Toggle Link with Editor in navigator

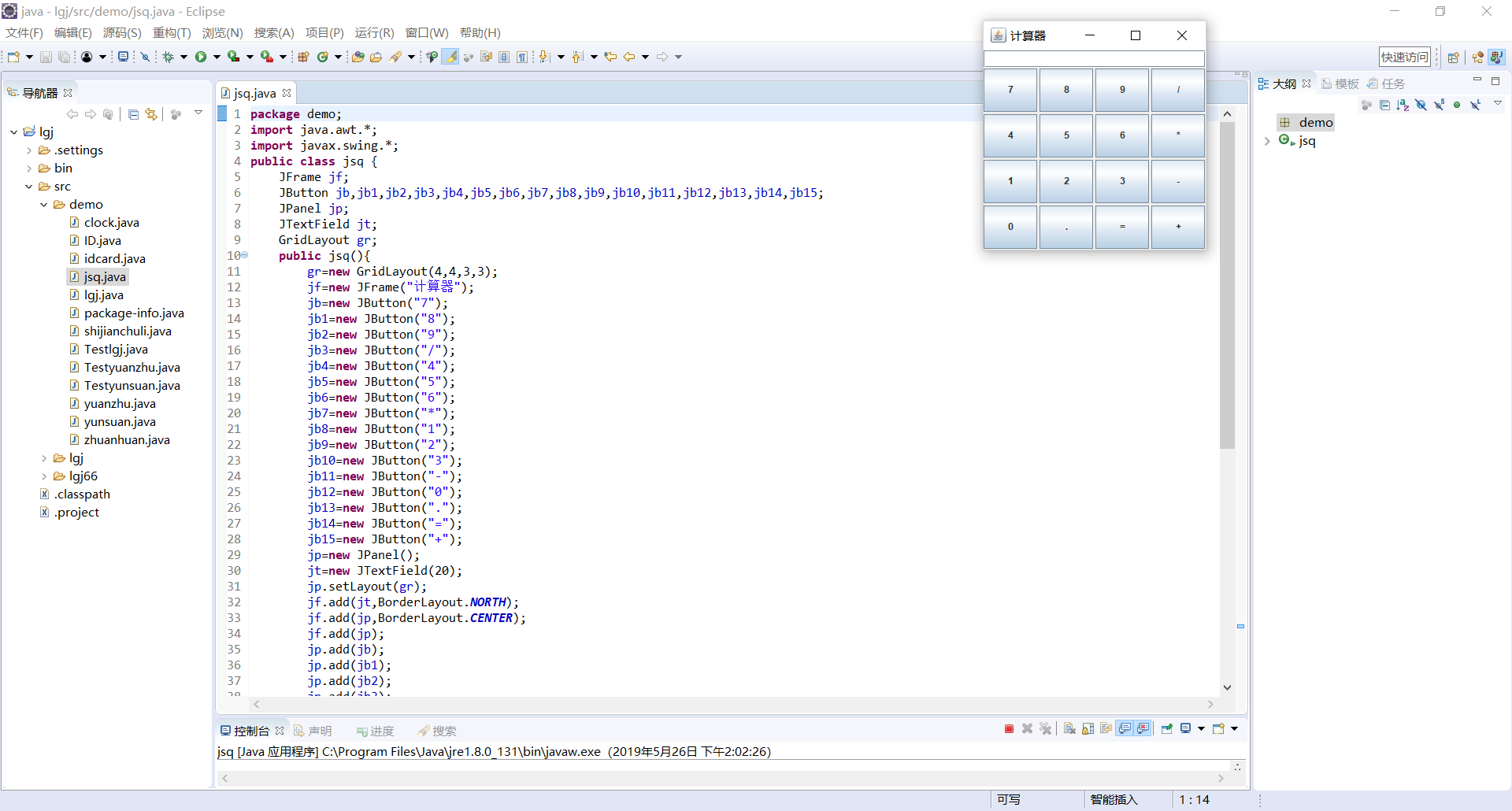(151, 115)
